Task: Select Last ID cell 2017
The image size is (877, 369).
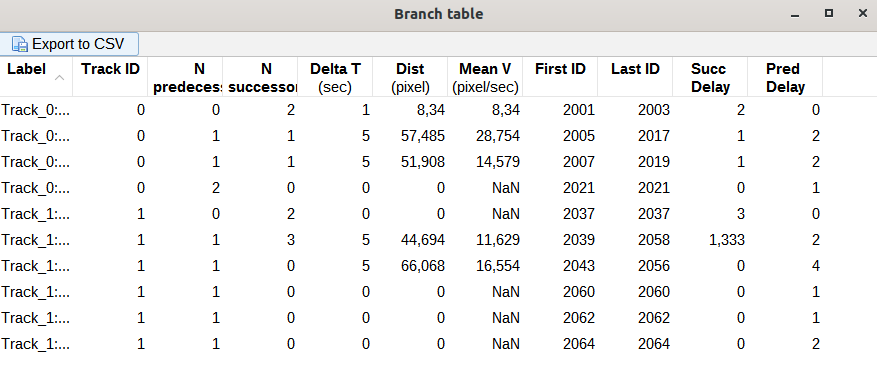Action: tap(635, 136)
